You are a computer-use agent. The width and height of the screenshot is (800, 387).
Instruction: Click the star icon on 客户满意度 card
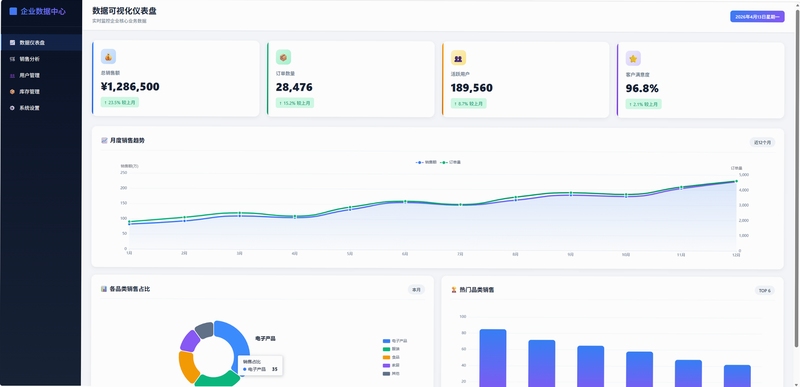[633, 59]
